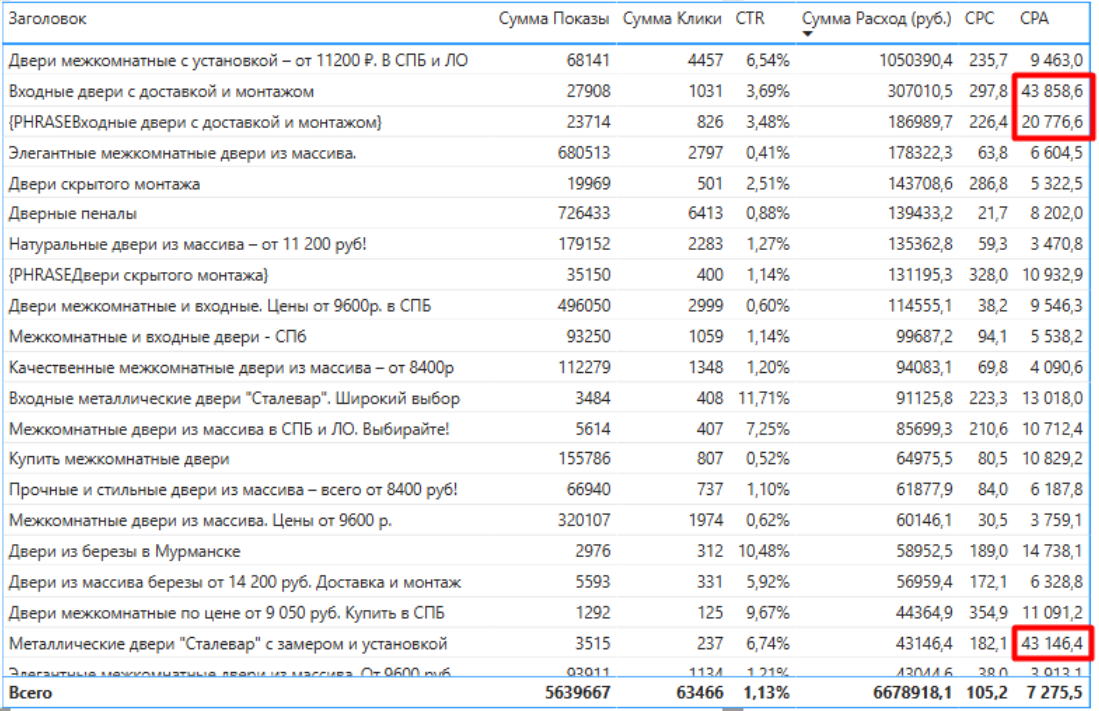Sort by the Сумма Клики column
This screenshot has height=711, width=1099.
click(x=672, y=19)
